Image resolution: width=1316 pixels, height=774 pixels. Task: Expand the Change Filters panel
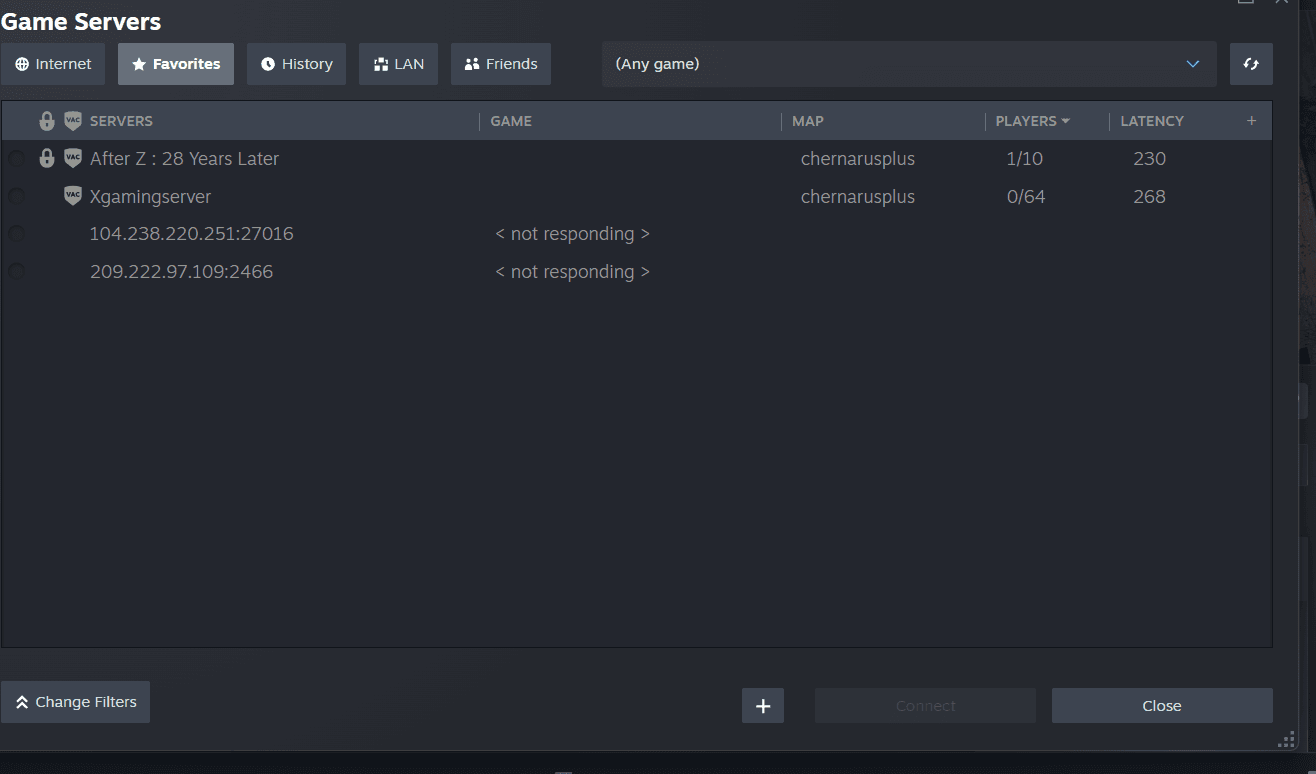tap(75, 702)
